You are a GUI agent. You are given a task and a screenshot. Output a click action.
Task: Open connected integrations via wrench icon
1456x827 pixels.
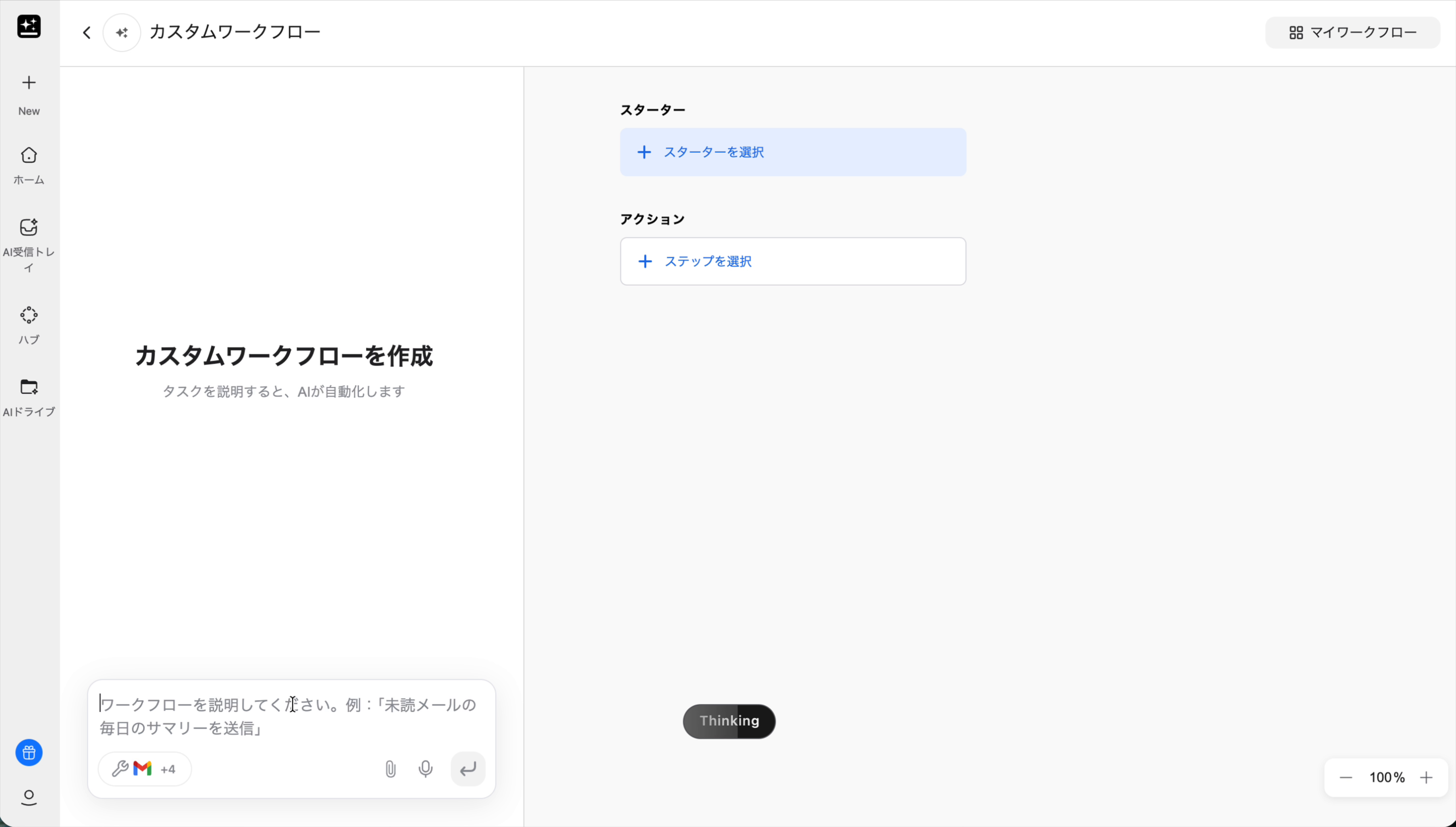[x=120, y=768]
